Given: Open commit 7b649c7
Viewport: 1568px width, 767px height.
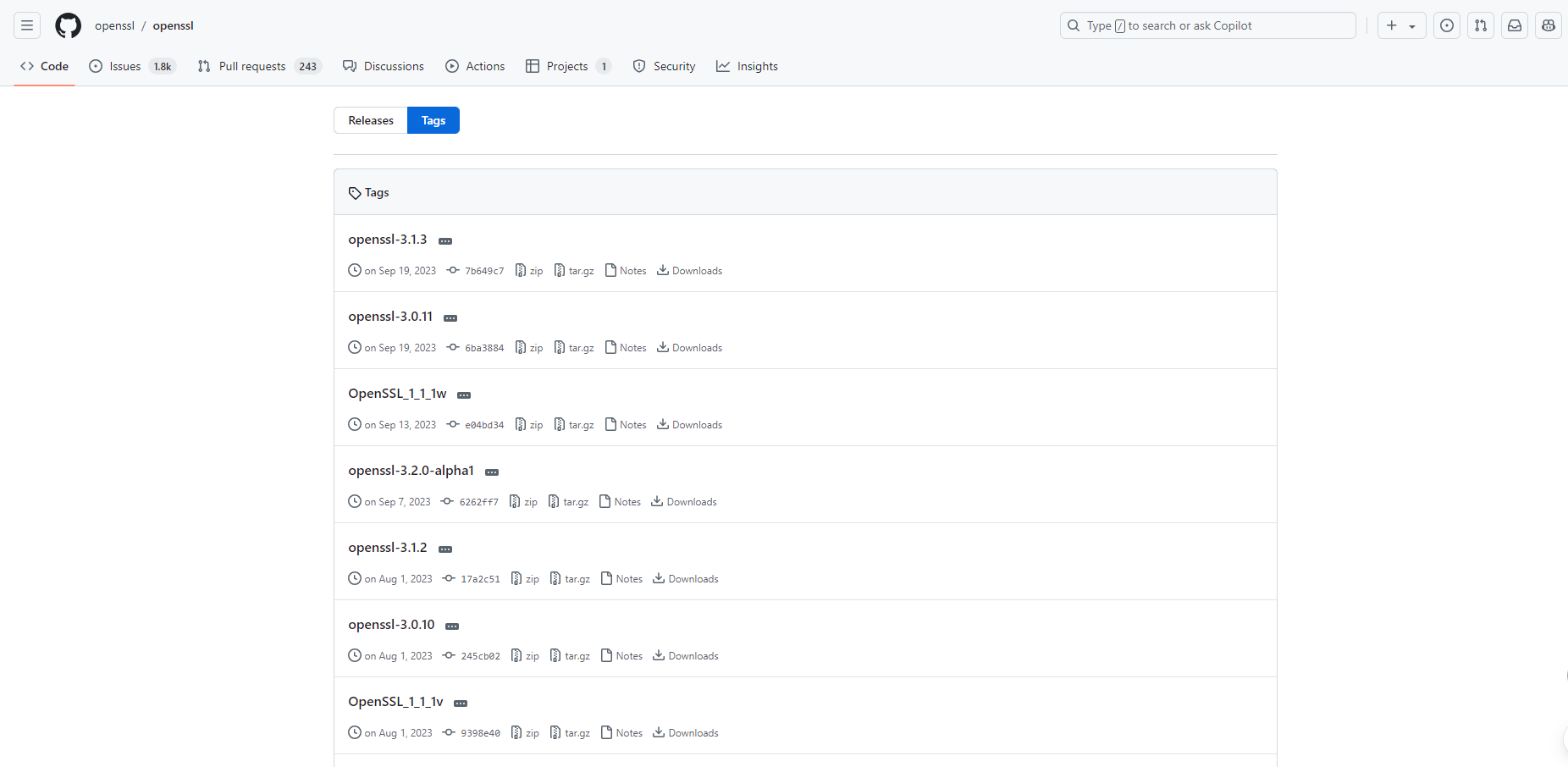Looking at the screenshot, I should tap(476, 271).
